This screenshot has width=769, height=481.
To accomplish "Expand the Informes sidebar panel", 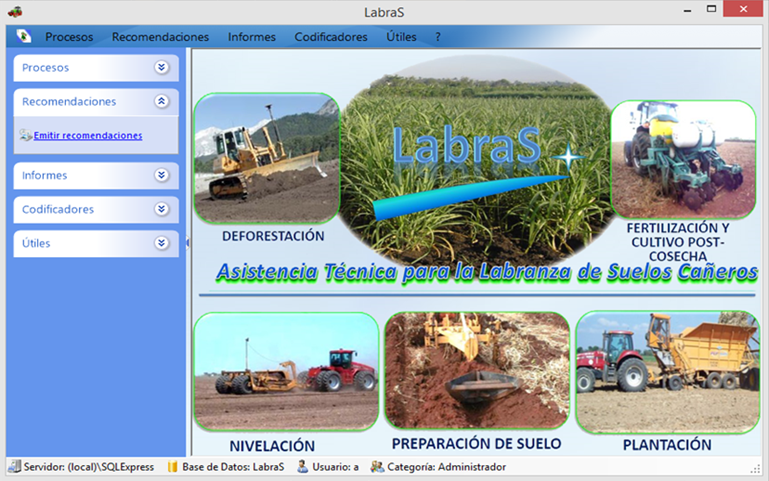I will [x=162, y=176].
